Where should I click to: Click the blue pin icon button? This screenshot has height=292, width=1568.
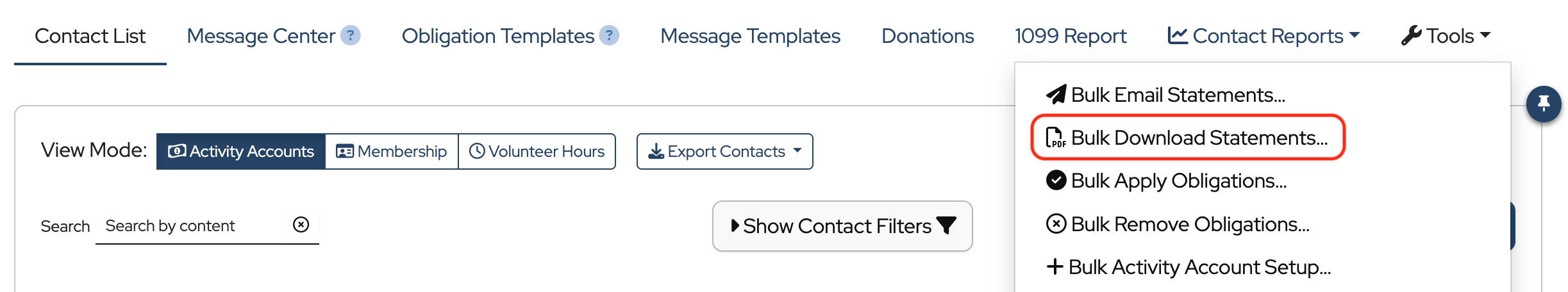1543,103
